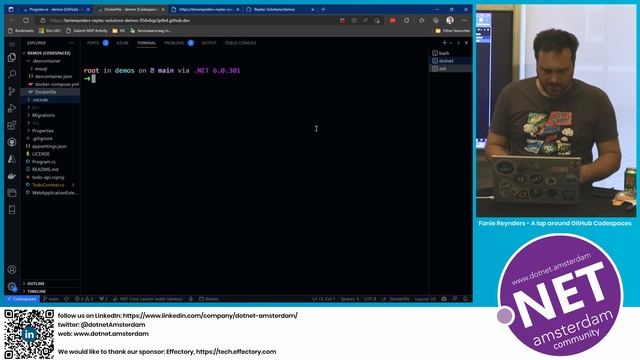This screenshot has height=360, width=640.
Task: Open the browser profile avatar
Action: (x=450, y=20)
